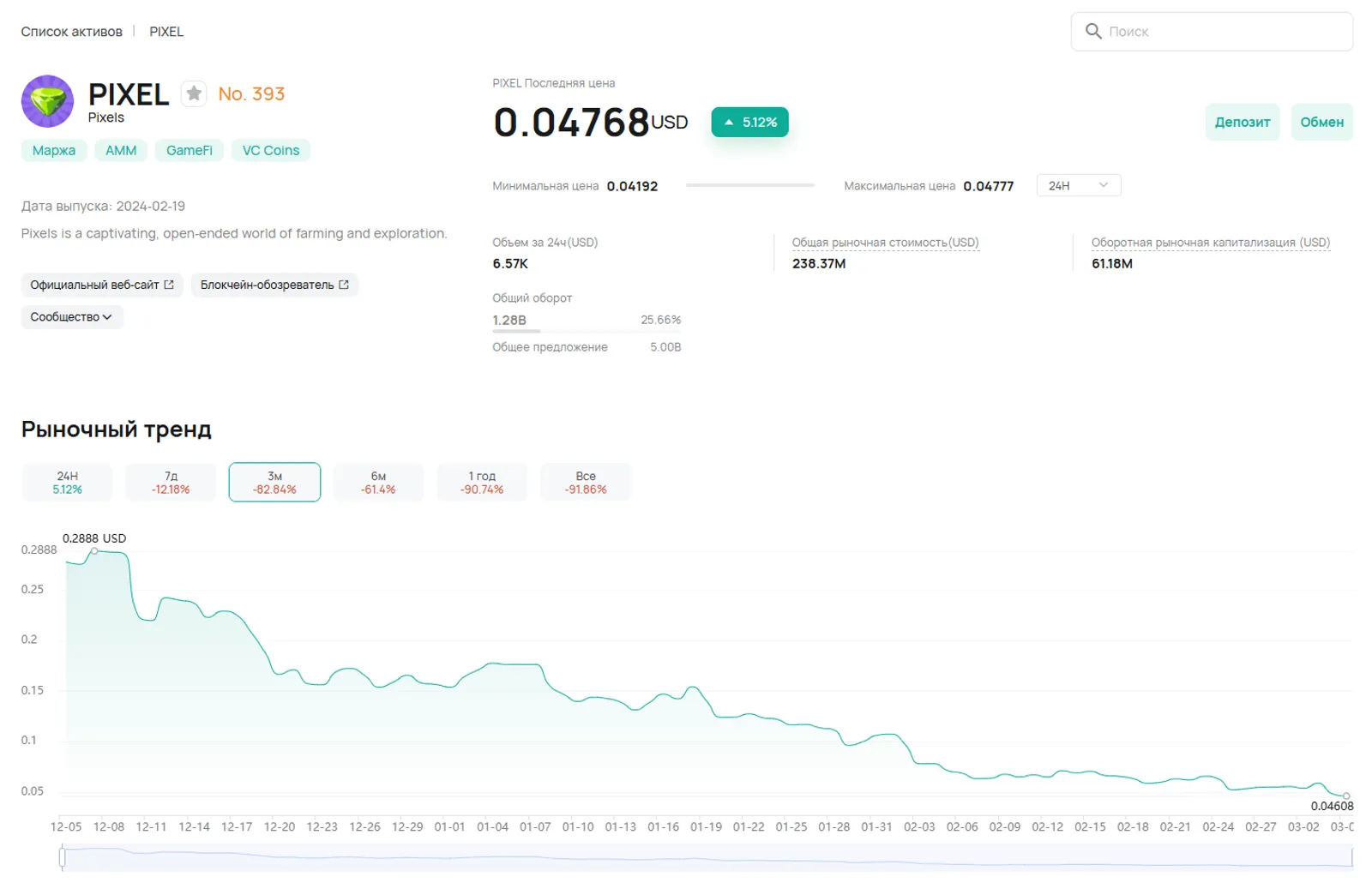Viewport: 1372px width, 889px height.
Task: Go to Список активов breadcrumb
Action: point(72,32)
